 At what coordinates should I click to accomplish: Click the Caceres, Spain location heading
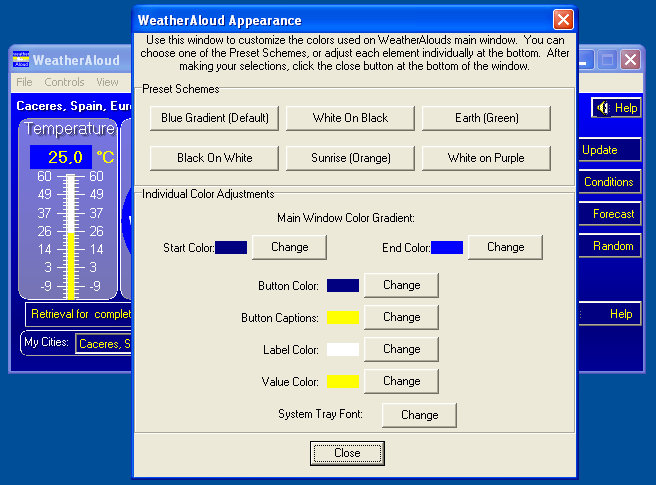point(74,106)
